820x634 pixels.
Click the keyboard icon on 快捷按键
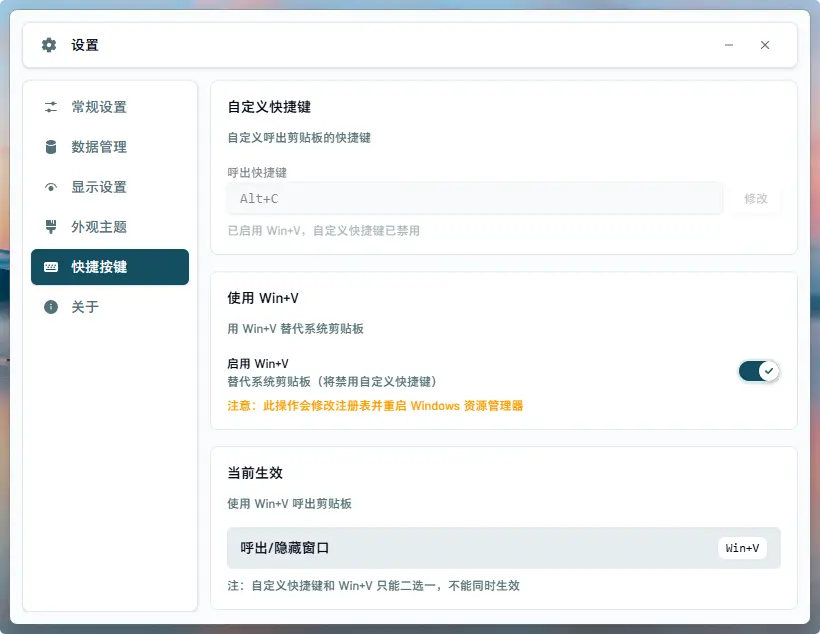point(50,267)
